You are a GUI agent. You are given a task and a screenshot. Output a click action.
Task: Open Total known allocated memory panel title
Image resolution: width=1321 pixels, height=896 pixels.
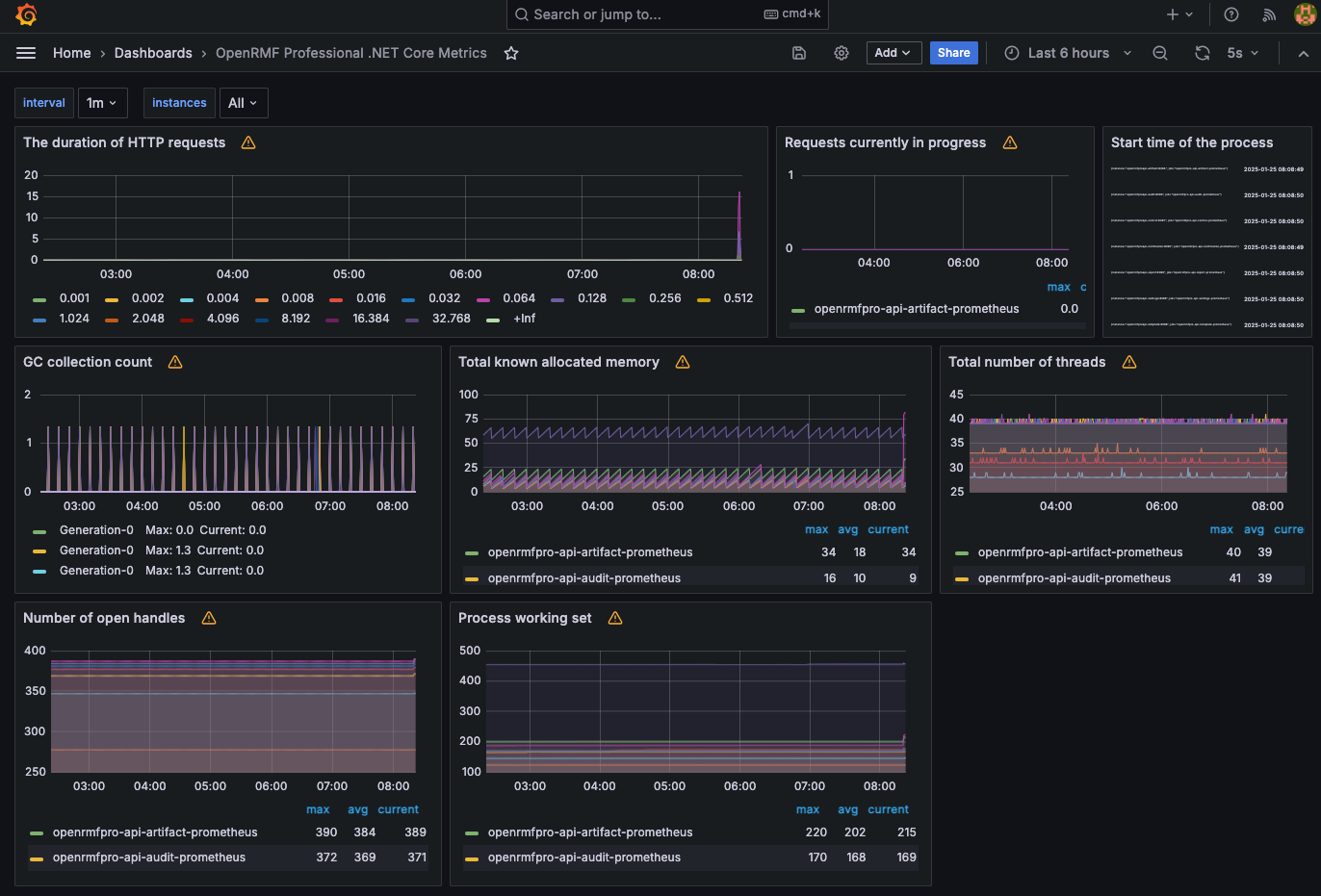point(558,362)
